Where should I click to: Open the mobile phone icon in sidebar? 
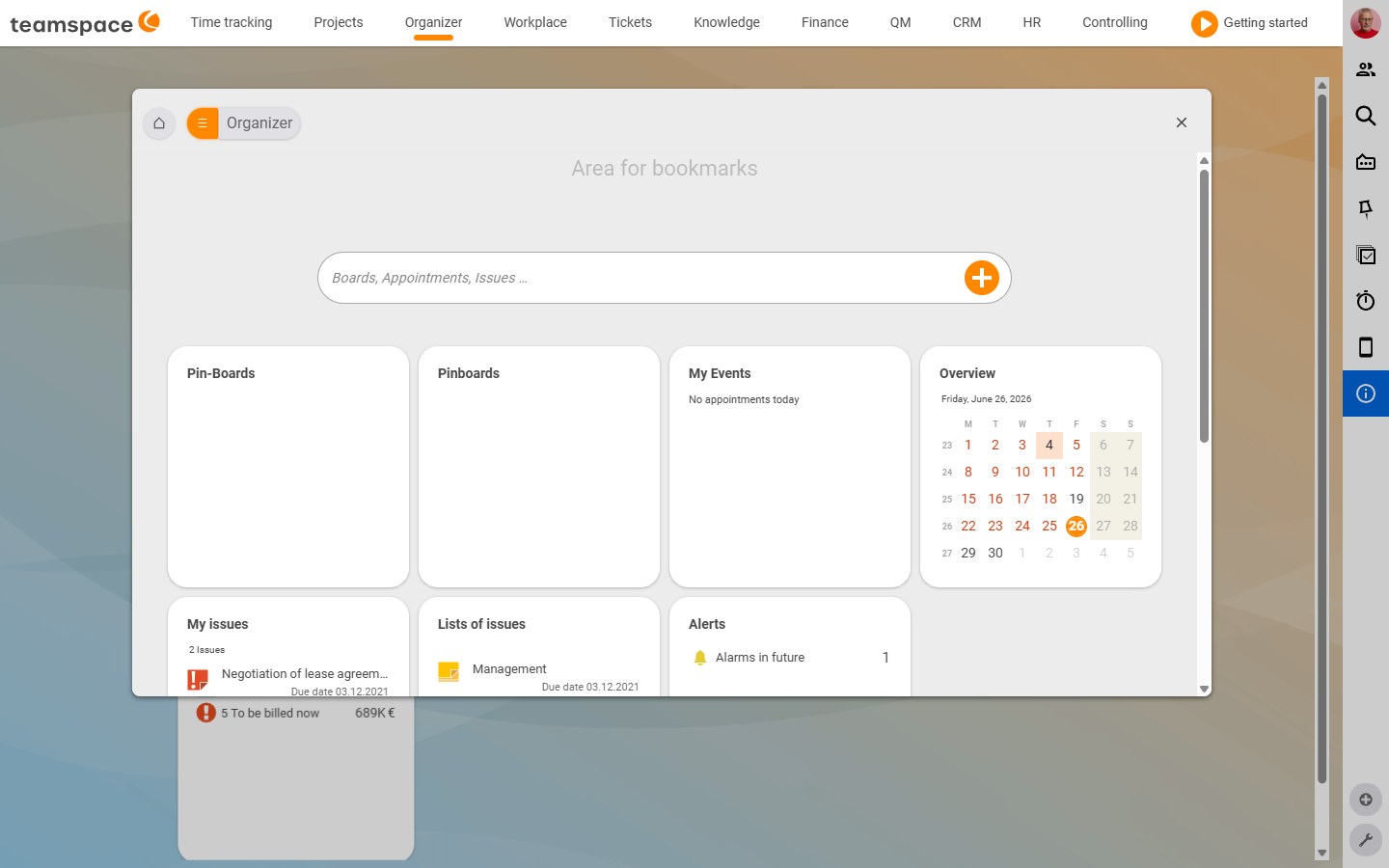click(1366, 347)
